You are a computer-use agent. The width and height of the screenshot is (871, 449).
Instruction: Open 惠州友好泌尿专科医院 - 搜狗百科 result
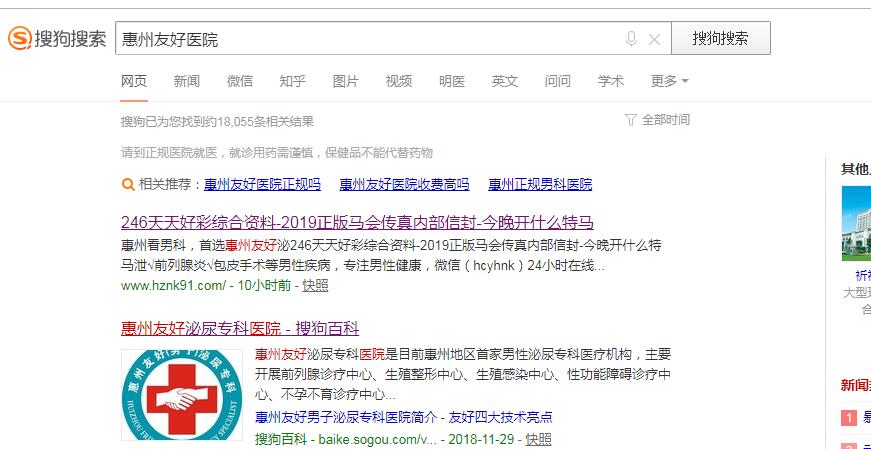240,328
